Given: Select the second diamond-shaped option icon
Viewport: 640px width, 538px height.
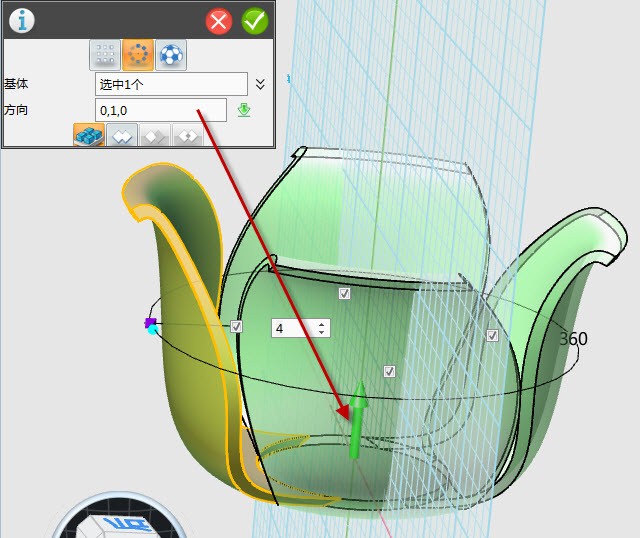Looking at the screenshot, I should [x=122, y=136].
